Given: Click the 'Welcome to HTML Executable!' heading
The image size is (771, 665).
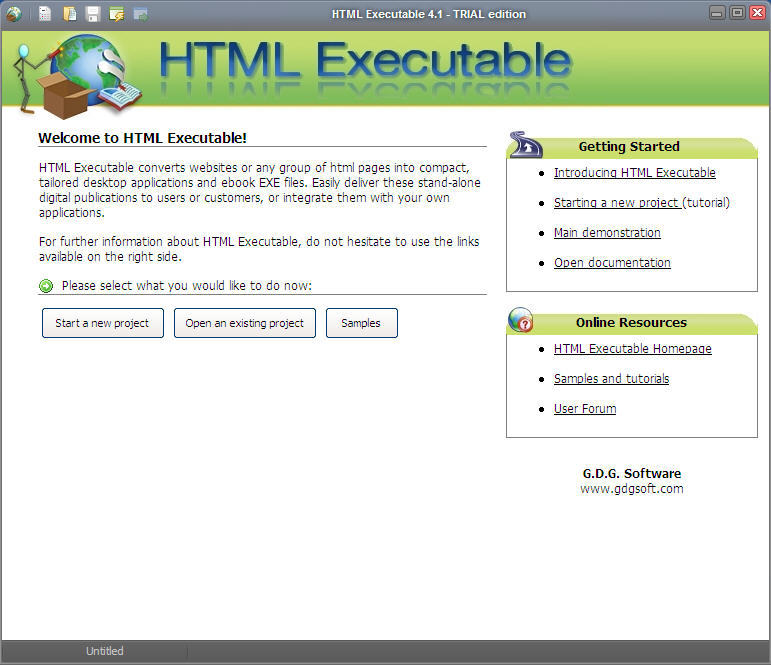Looking at the screenshot, I should [x=142, y=138].
